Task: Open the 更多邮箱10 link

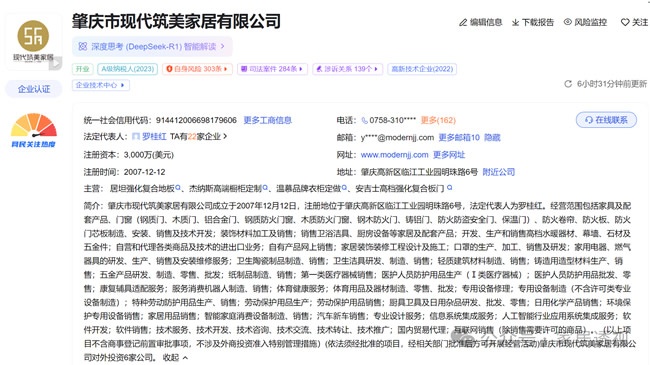Action: pos(459,138)
